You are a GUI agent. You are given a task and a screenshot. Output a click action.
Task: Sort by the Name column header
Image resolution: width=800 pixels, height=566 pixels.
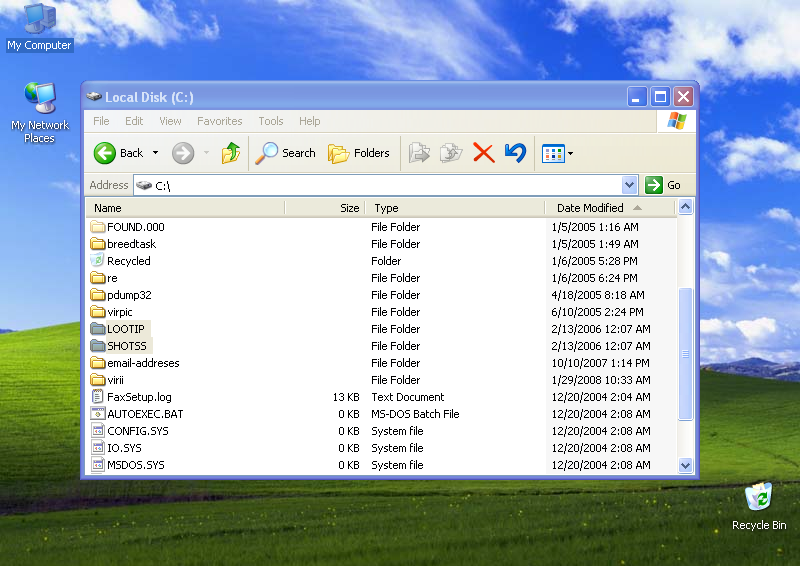coord(185,208)
